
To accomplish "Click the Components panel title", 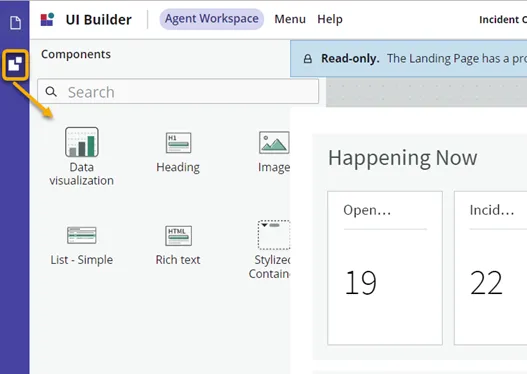I will [76, 54].
